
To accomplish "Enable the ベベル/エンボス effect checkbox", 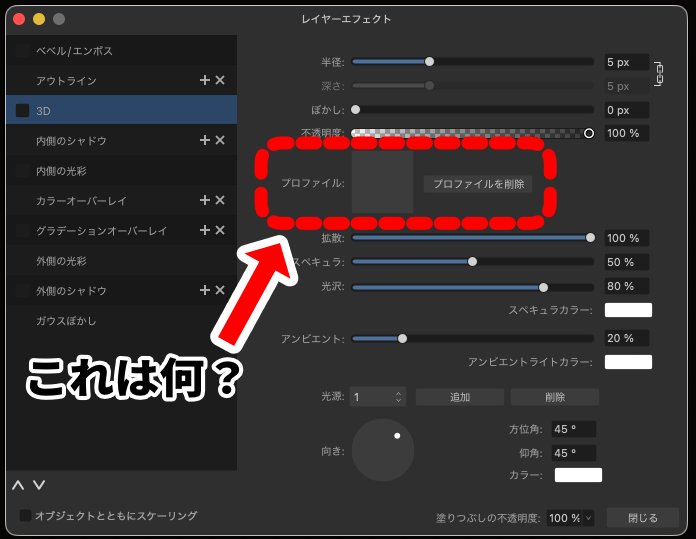I will coord(22,50).
